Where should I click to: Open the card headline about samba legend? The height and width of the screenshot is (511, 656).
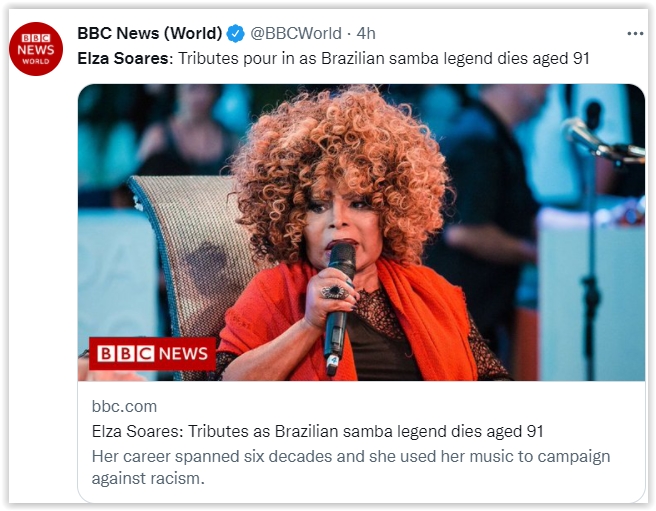click(317, 431)
